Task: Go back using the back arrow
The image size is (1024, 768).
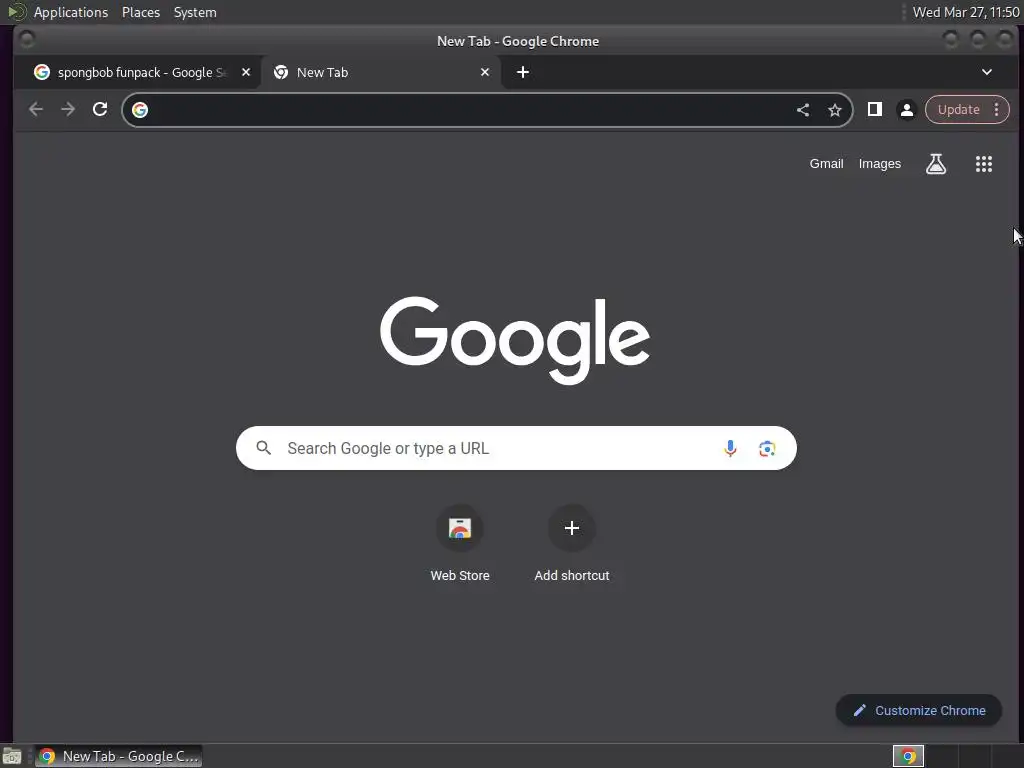Action: point(36,109)
